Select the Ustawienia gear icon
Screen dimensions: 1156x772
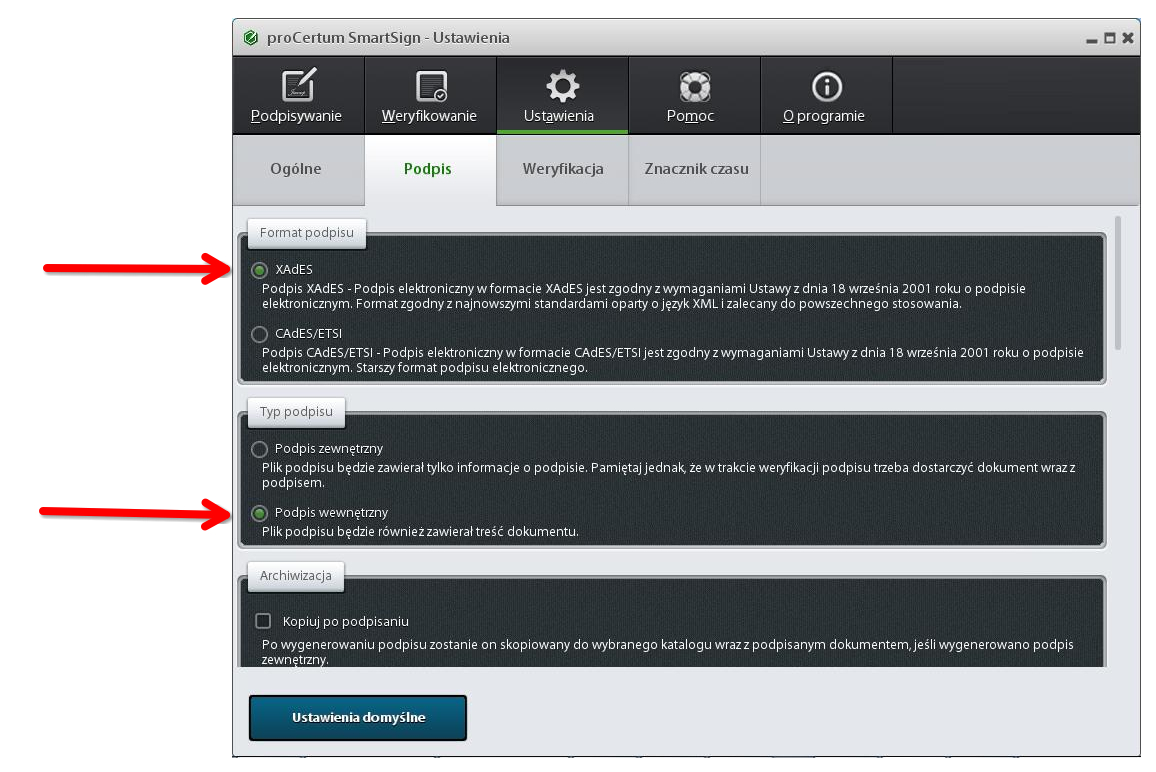coord(562,87)
